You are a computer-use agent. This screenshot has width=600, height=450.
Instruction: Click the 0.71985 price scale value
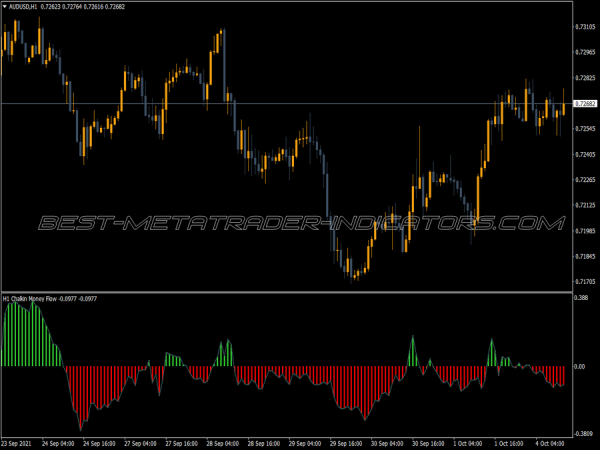[x=585, y=231]
